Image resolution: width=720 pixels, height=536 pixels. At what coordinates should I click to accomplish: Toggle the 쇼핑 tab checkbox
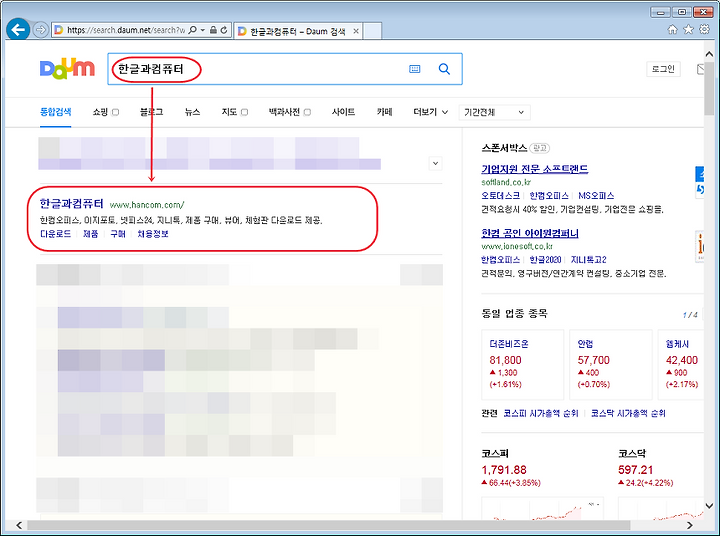115,112
